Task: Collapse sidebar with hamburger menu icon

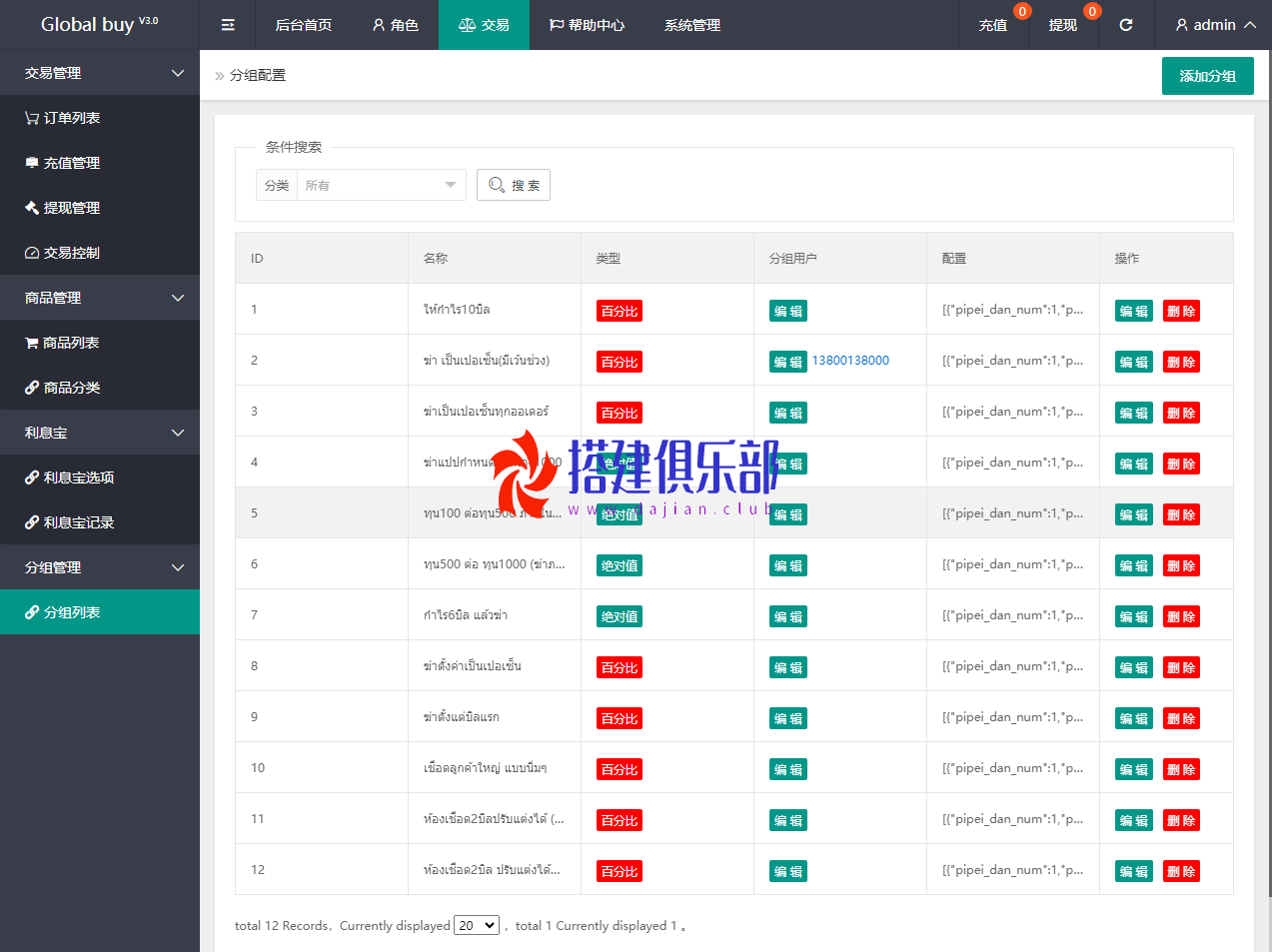Action: (228, 25)
